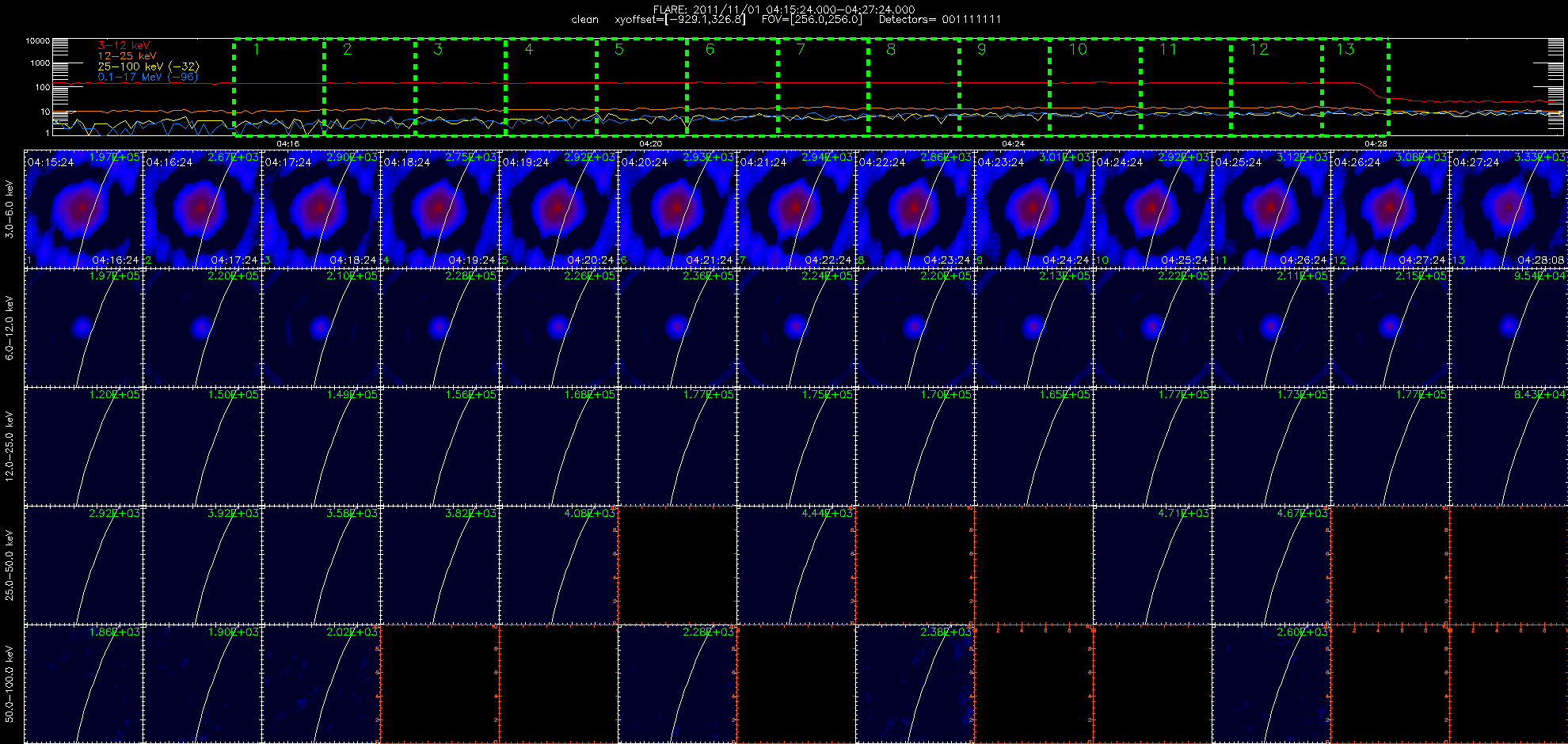Click the '6.0-12.0 keV' row label

(x=10, y=328)
